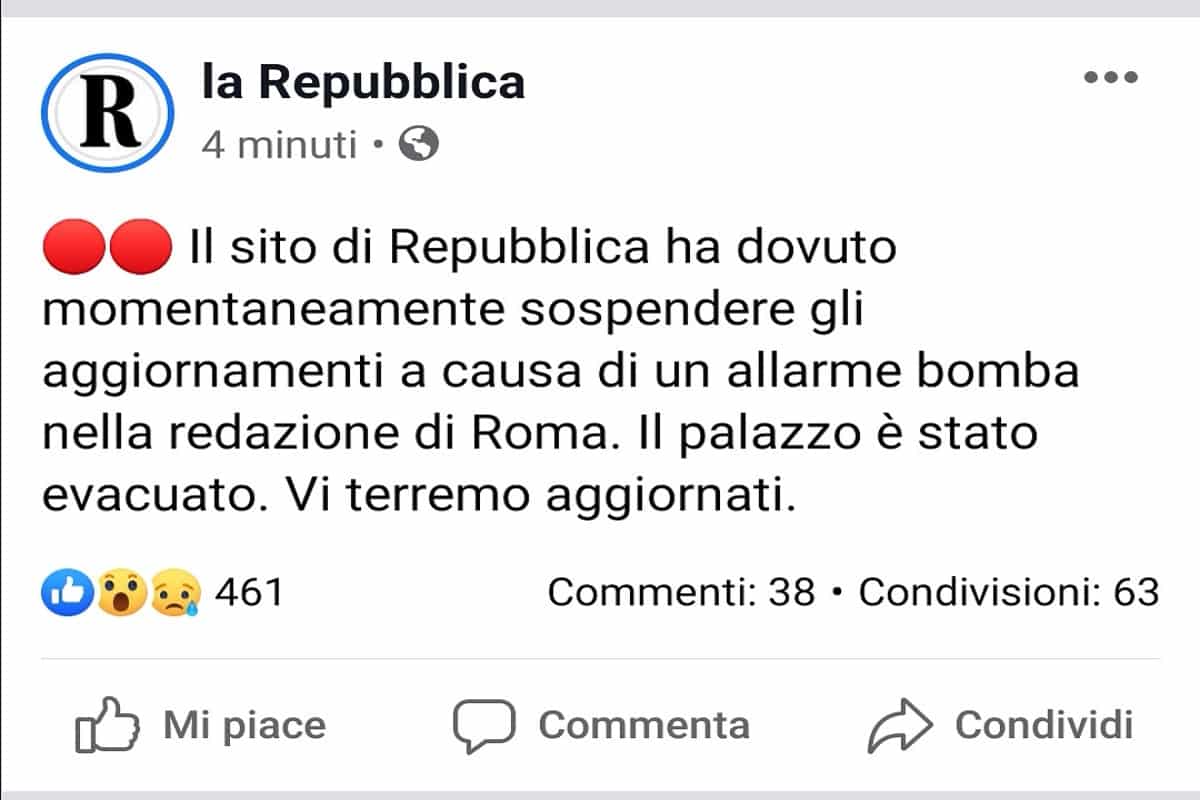The height and width of the screenshot is (800, 1200).
Task: Click the crying face reaction icon
Action: click(176, 593)
